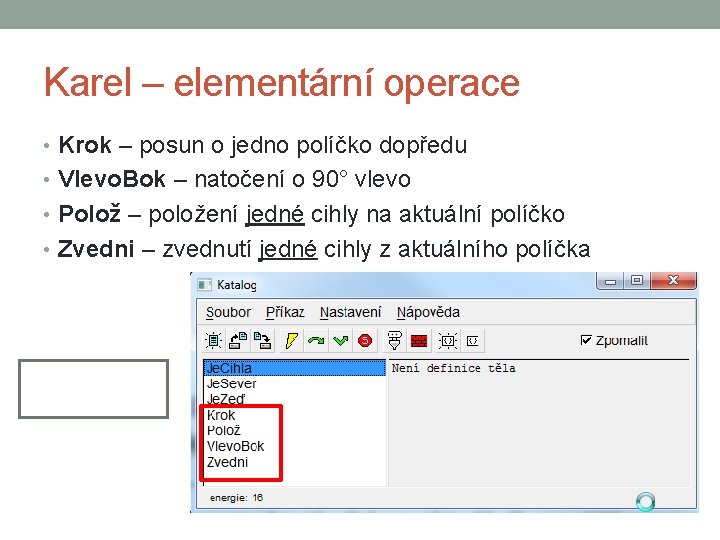
Task: Click the sparkling braces new command icon
Action: (448, 341)
